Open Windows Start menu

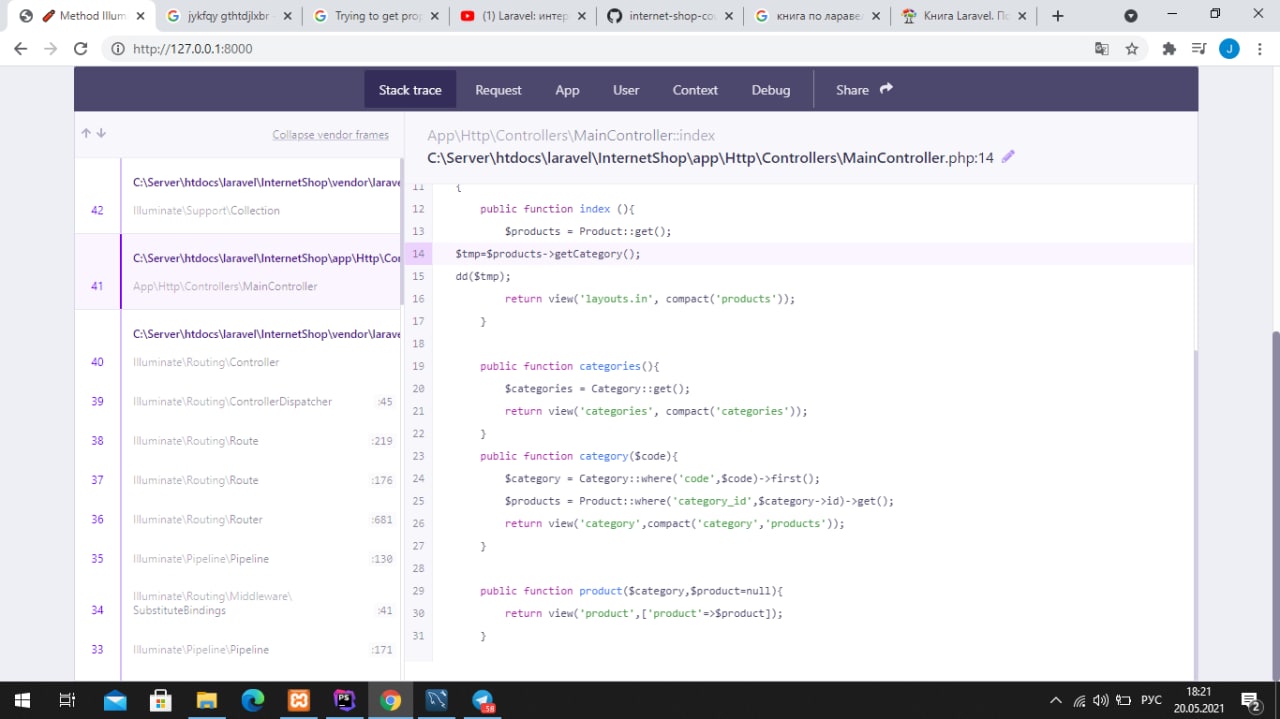22,700
